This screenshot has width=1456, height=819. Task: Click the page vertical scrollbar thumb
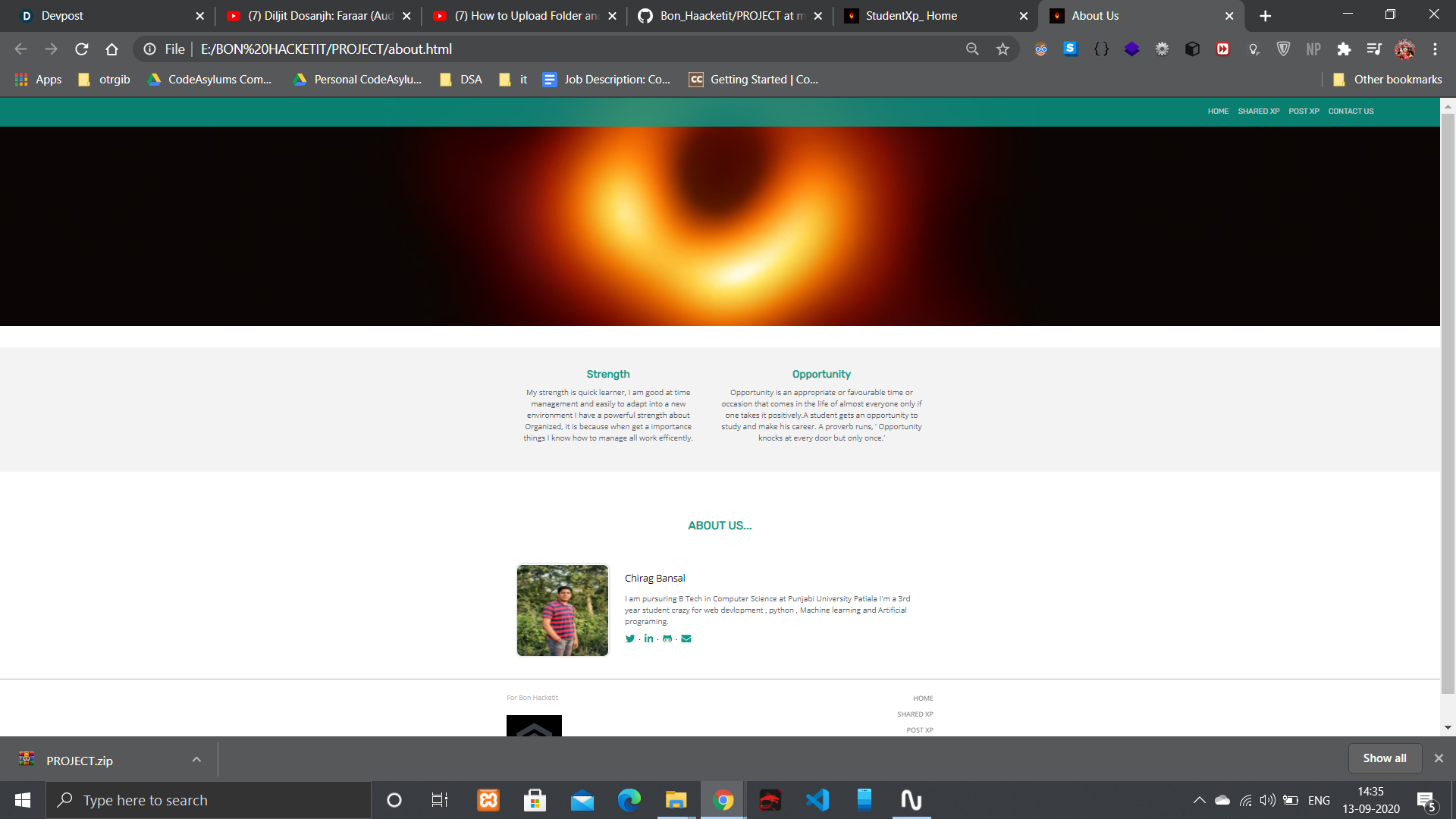point(1448,402)
